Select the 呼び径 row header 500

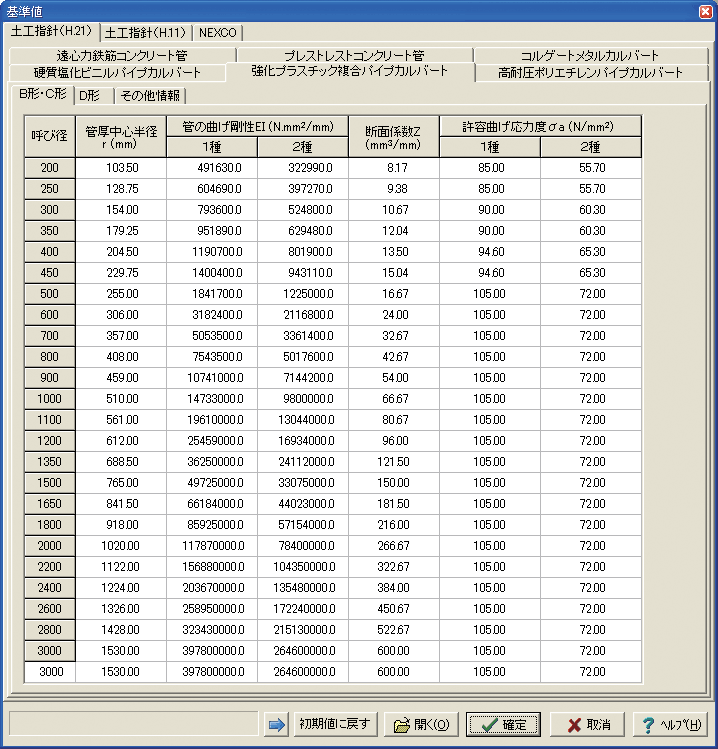pyautogui.click(x=50, y=294)
